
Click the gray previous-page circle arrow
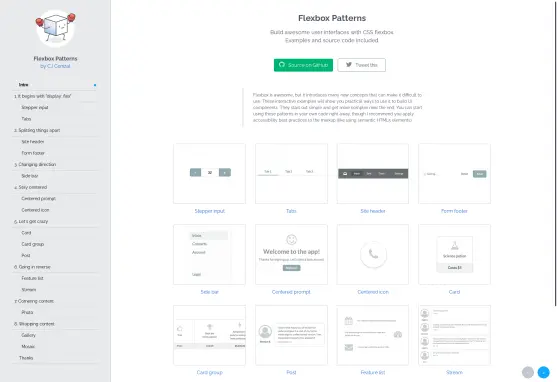pos(528,372)
